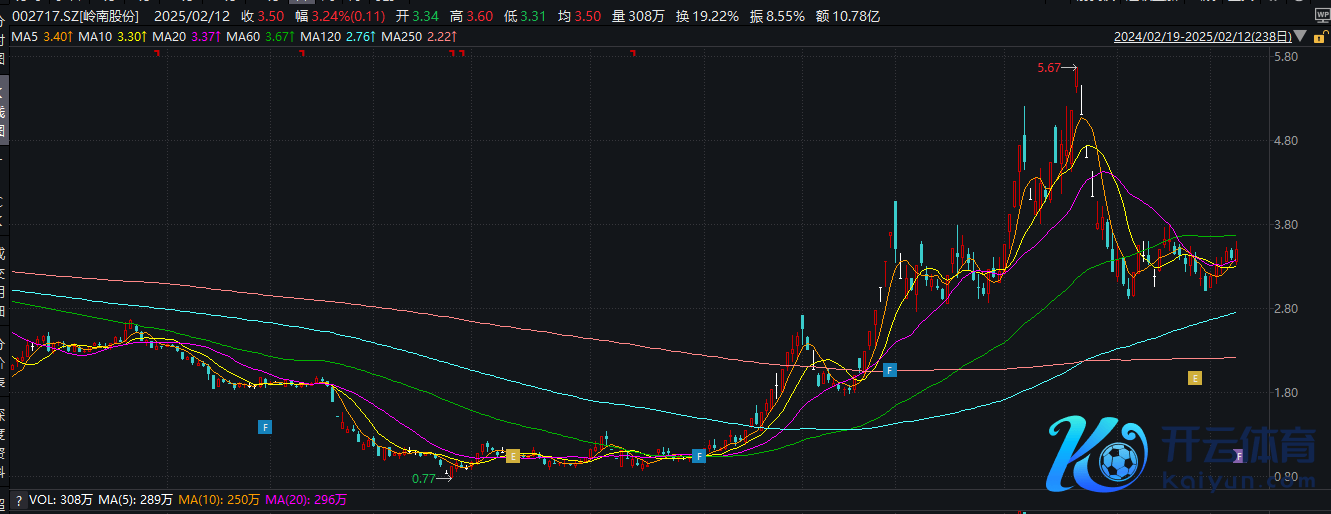1331x514 pixels.
Task: Click the leftmost blue F marker
Action: [265, 427]
